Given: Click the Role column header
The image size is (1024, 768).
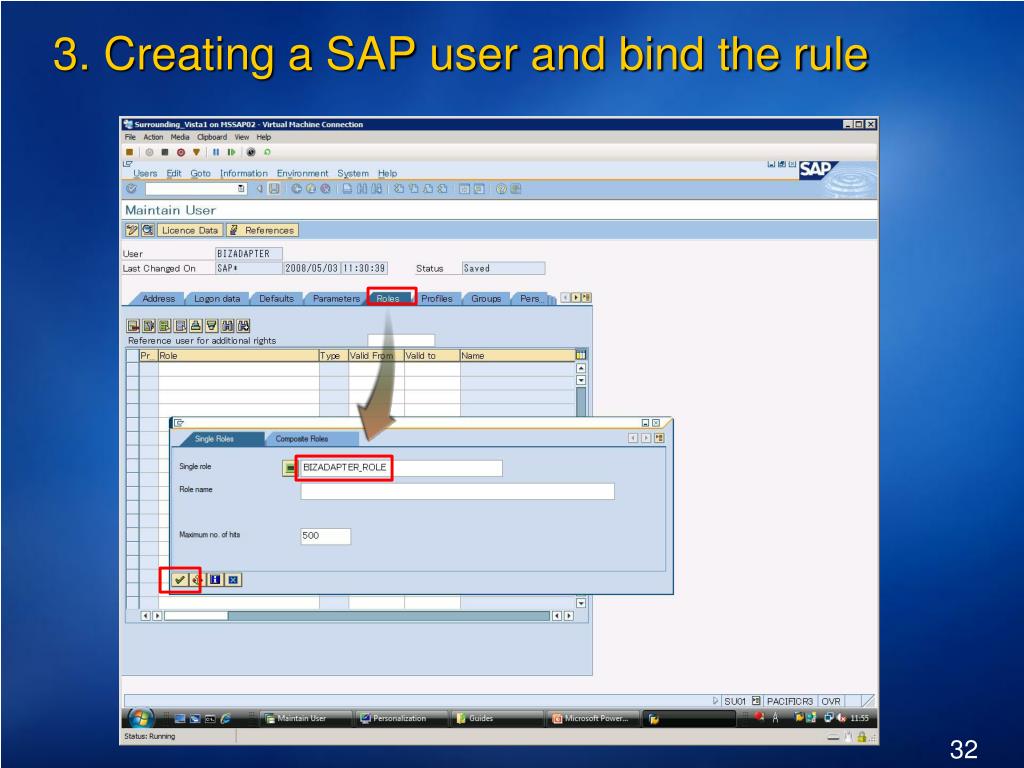Looking at the screenshot, I should (238, 355).
